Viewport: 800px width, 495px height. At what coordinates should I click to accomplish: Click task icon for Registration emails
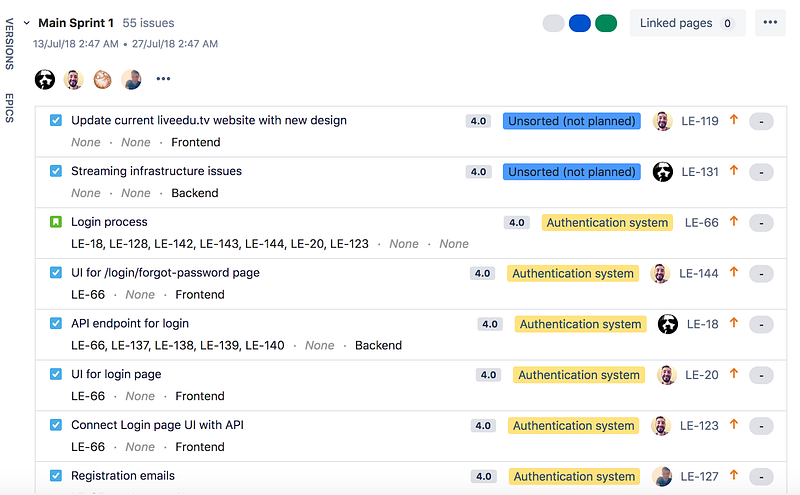56,476
